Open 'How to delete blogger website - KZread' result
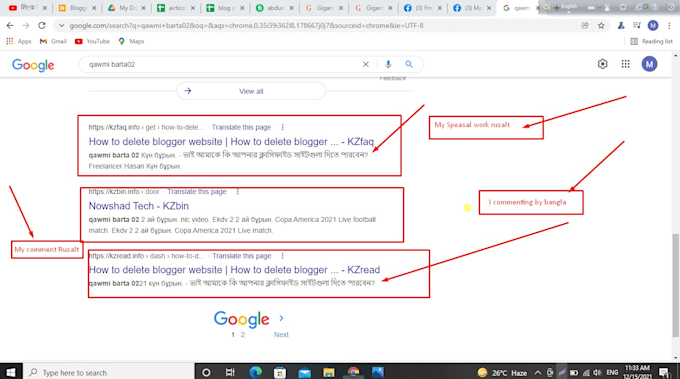 [x=234, y=270]
